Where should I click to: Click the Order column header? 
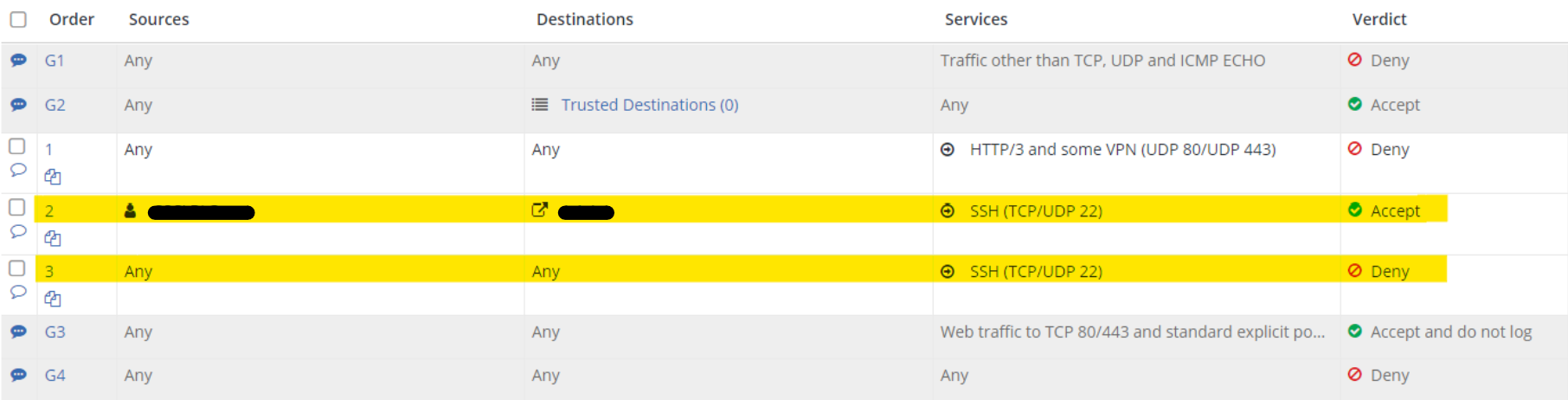click(71, 19)
